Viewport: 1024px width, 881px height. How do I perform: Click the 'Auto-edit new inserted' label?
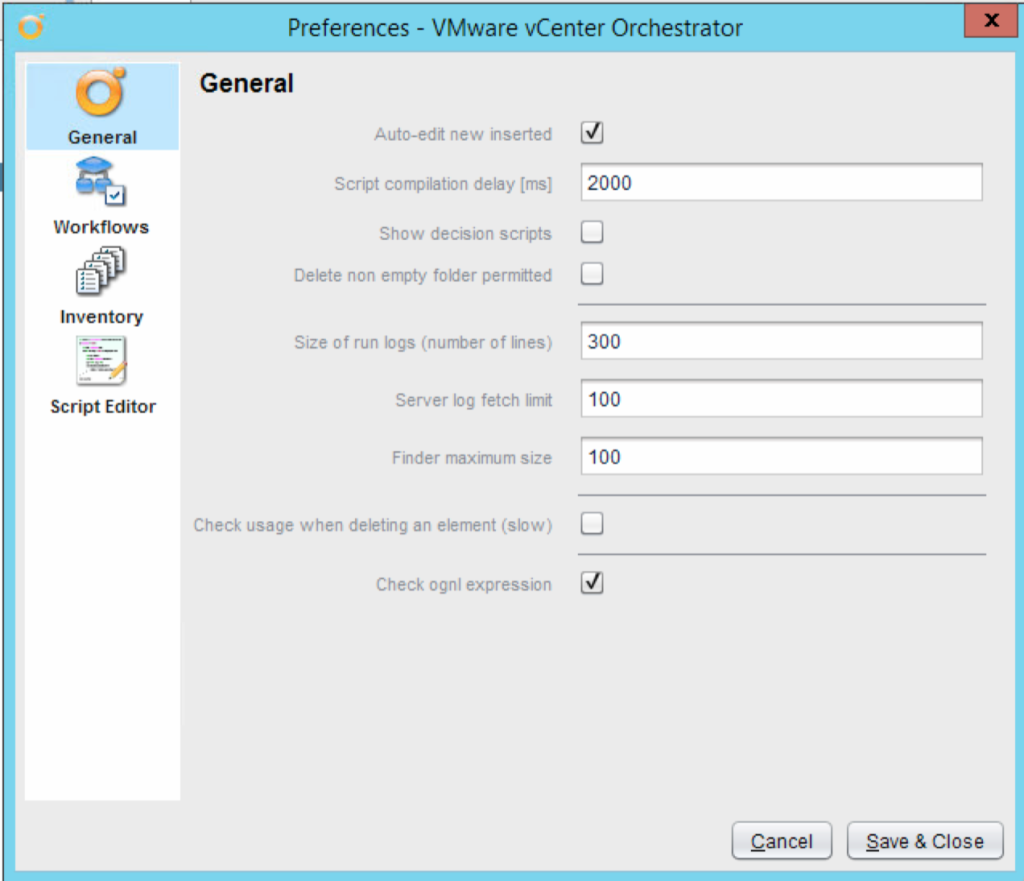coord(463,134)
